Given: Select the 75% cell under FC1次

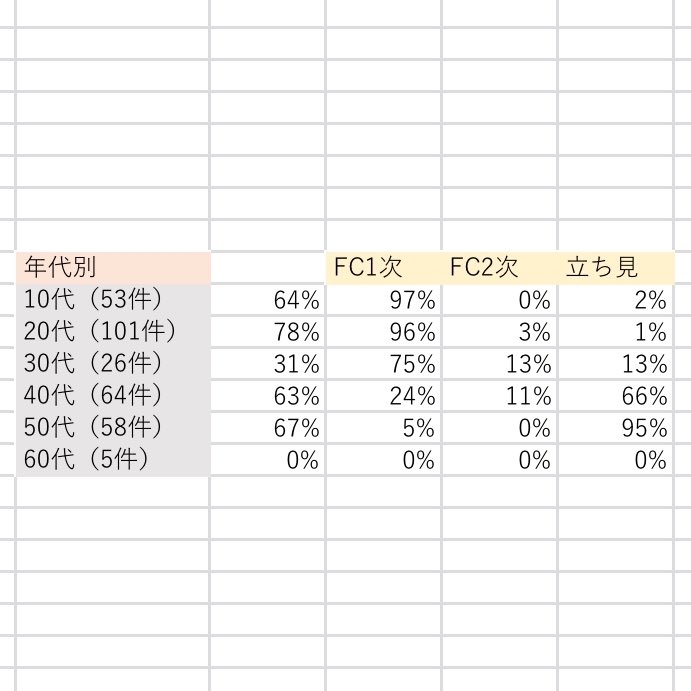Looking at the screenshot, I should coord(383,363).
